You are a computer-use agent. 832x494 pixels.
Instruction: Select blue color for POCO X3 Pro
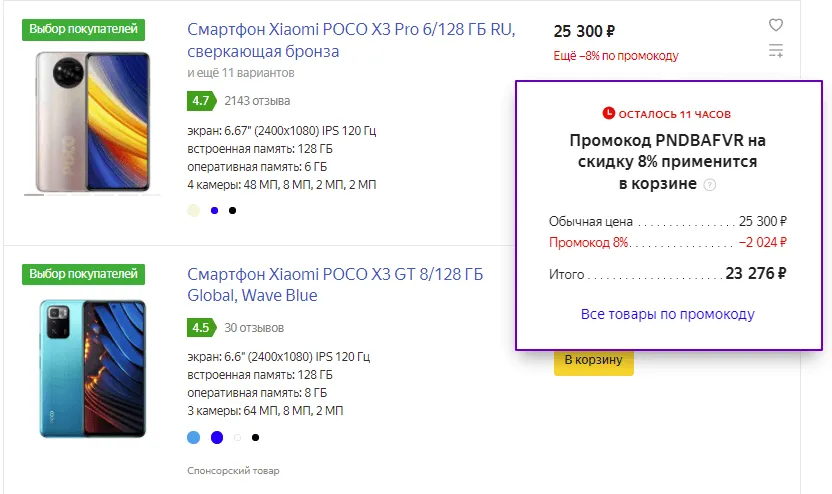[214, 210]
